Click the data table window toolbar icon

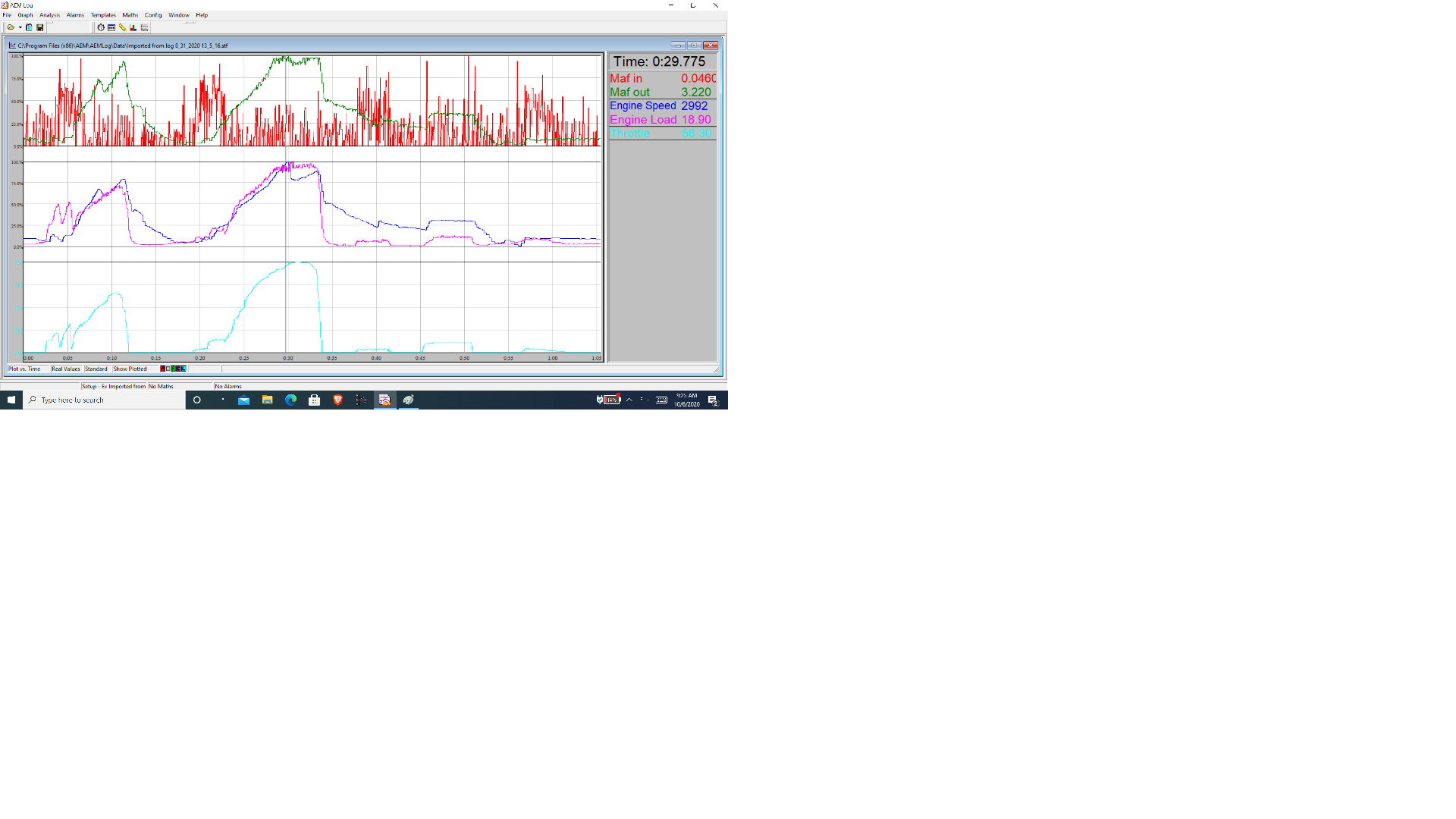coord(111,27)
